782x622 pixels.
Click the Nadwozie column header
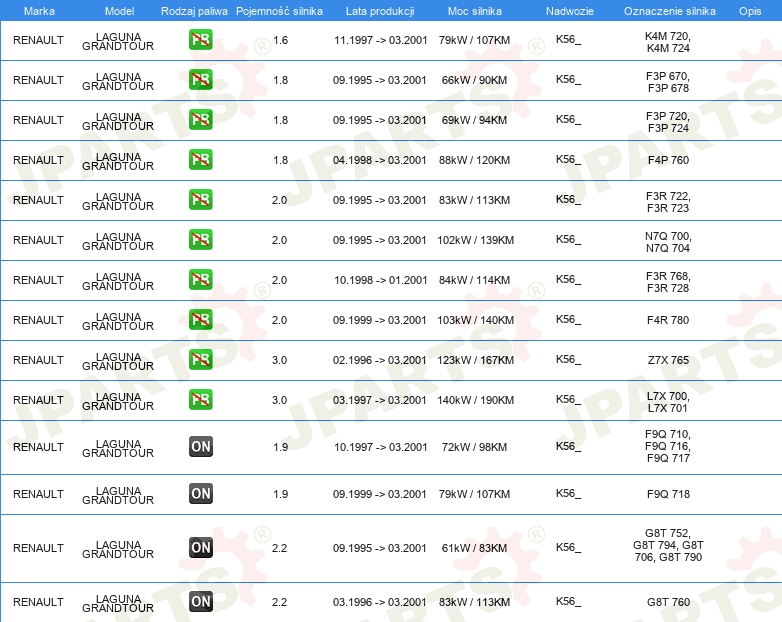click(570, 11)
